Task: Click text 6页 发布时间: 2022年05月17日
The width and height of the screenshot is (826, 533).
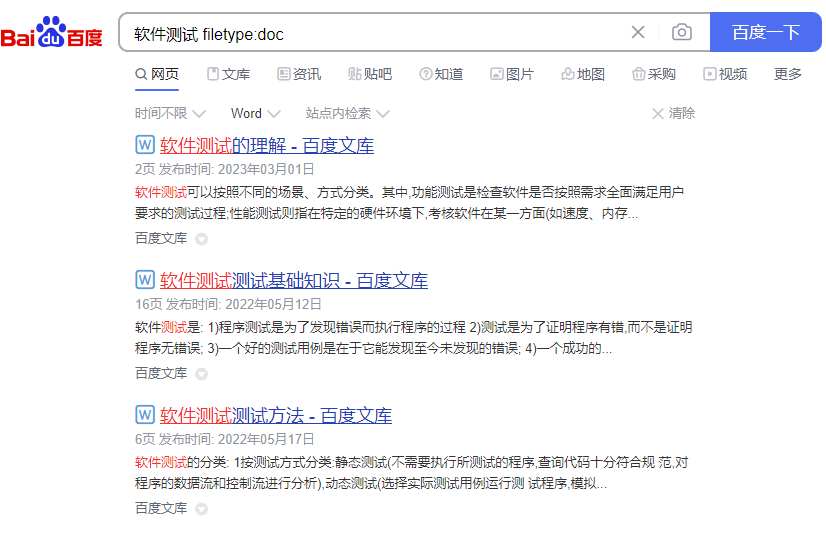Action: (225, 439)
